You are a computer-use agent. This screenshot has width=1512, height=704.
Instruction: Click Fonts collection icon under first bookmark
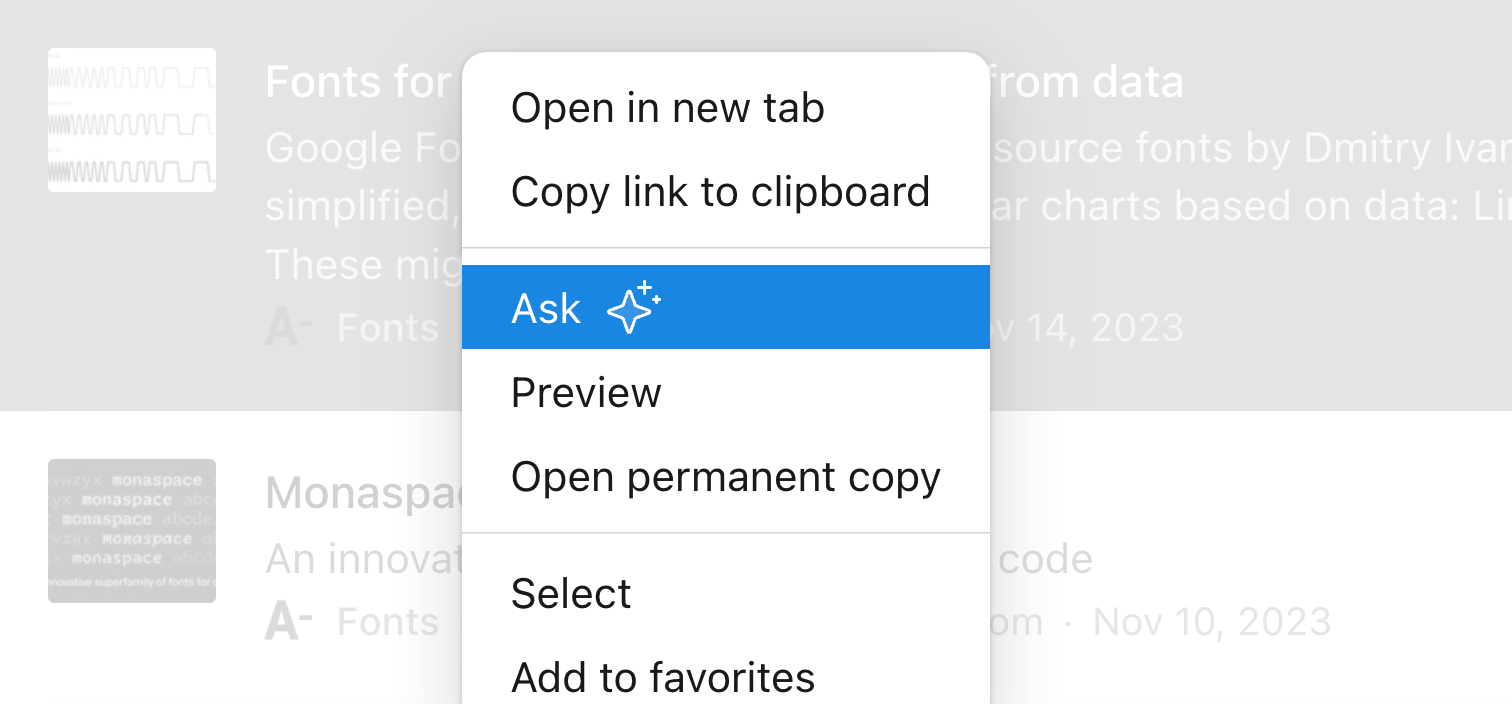tap(287, 328)
